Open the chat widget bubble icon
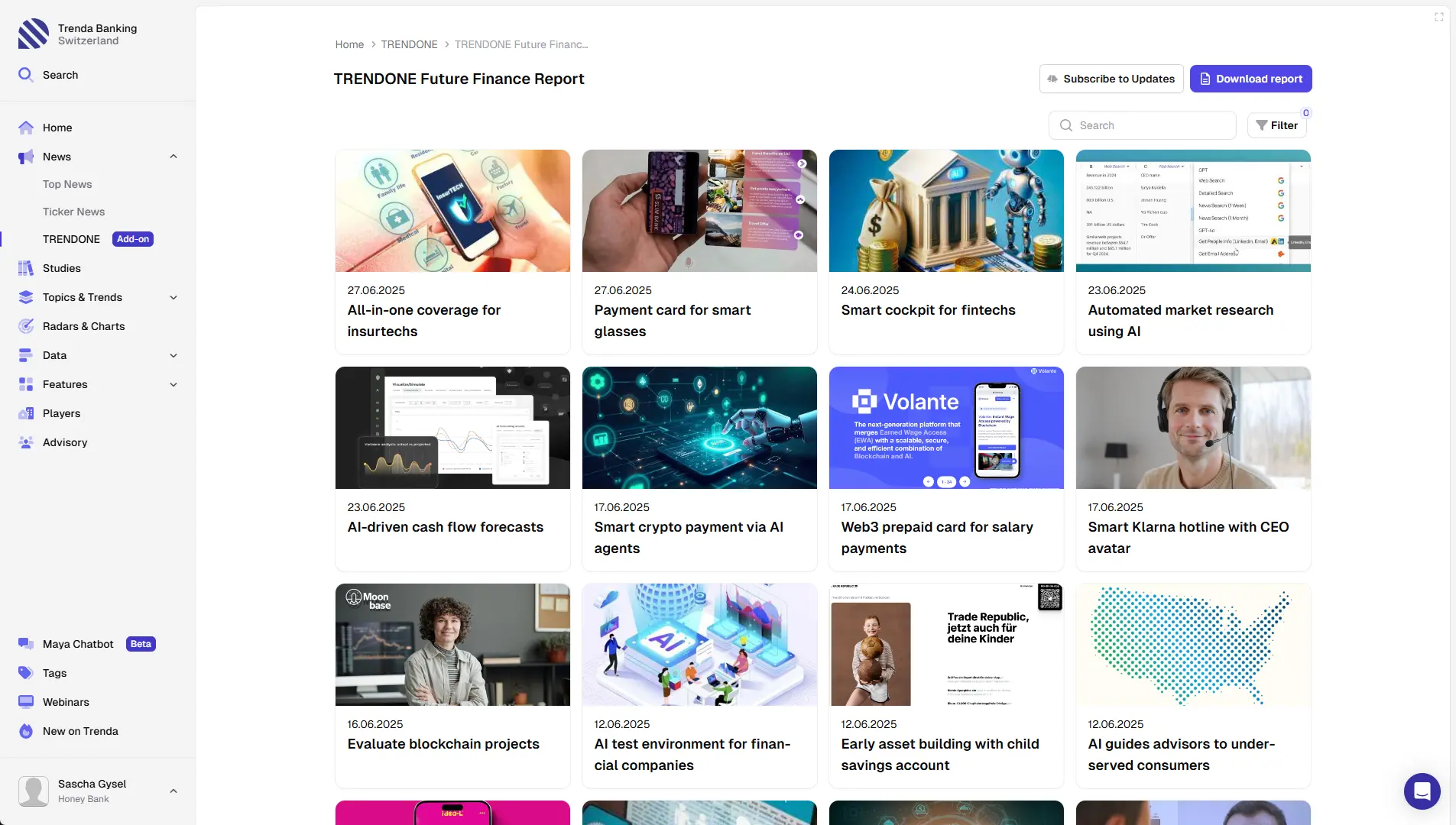 click(1422, 791)
